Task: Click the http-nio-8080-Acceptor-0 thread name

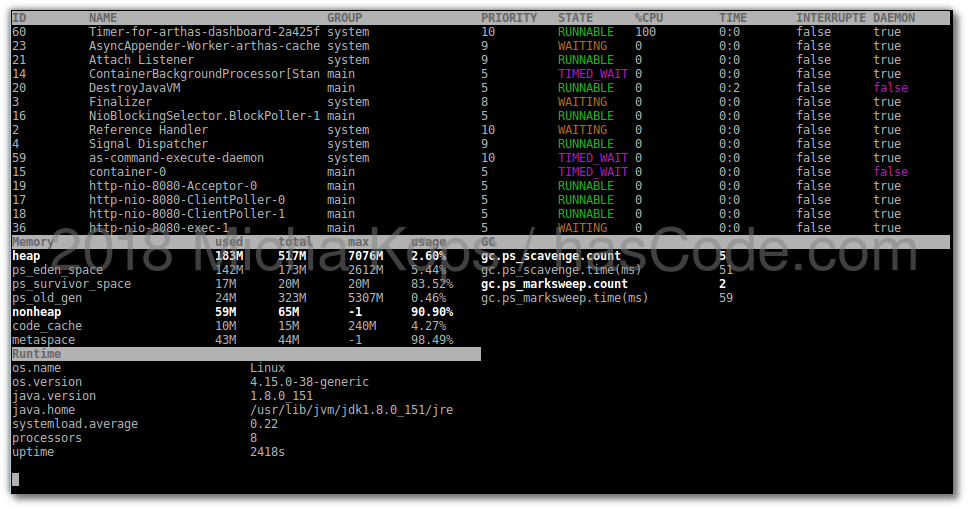Action: click(x=173, y=186)
